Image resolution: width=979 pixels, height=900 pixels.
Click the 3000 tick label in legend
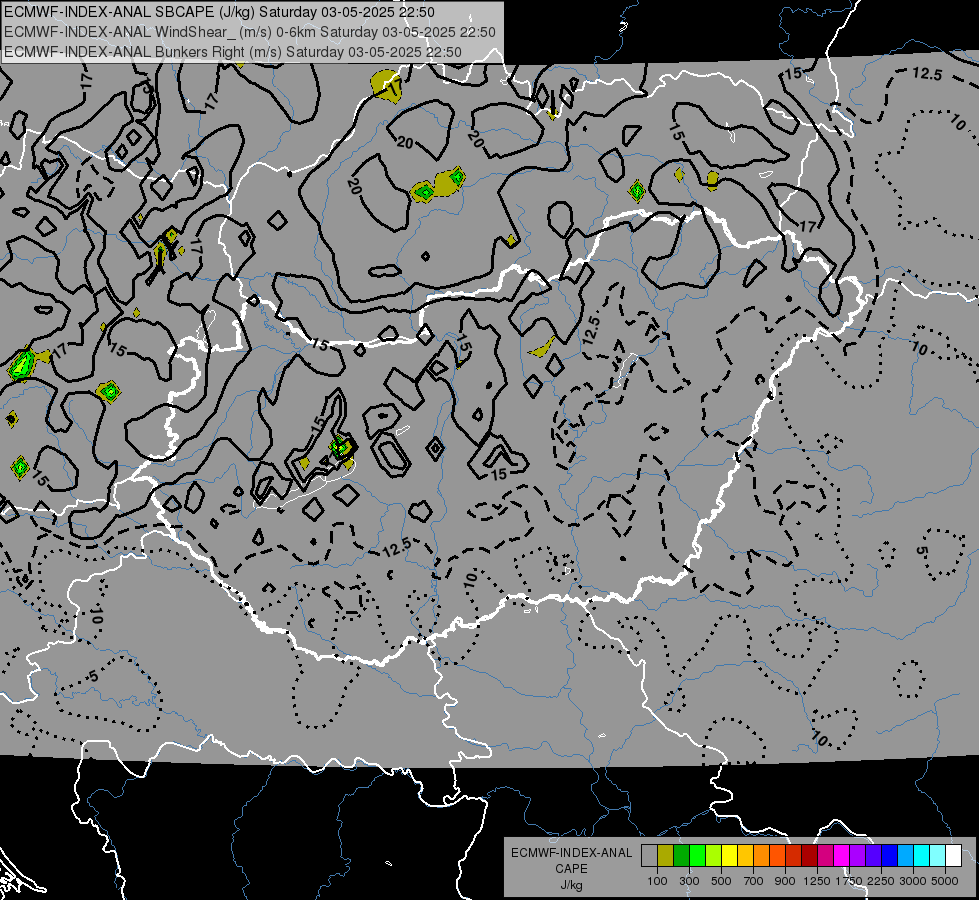(x=913, y=881)
